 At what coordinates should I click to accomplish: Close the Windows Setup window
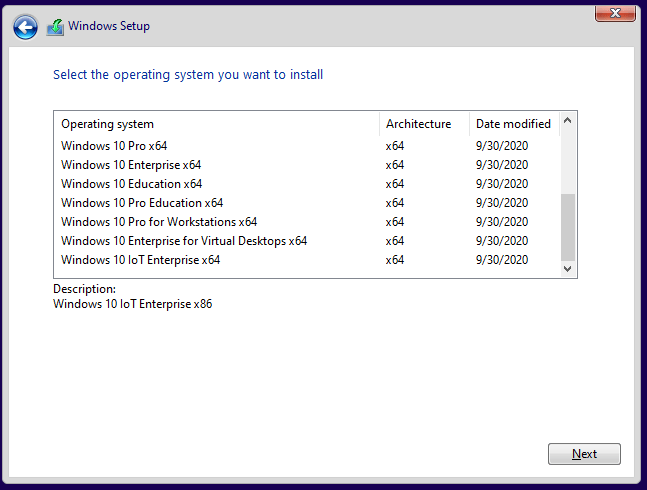pos(616,12)
